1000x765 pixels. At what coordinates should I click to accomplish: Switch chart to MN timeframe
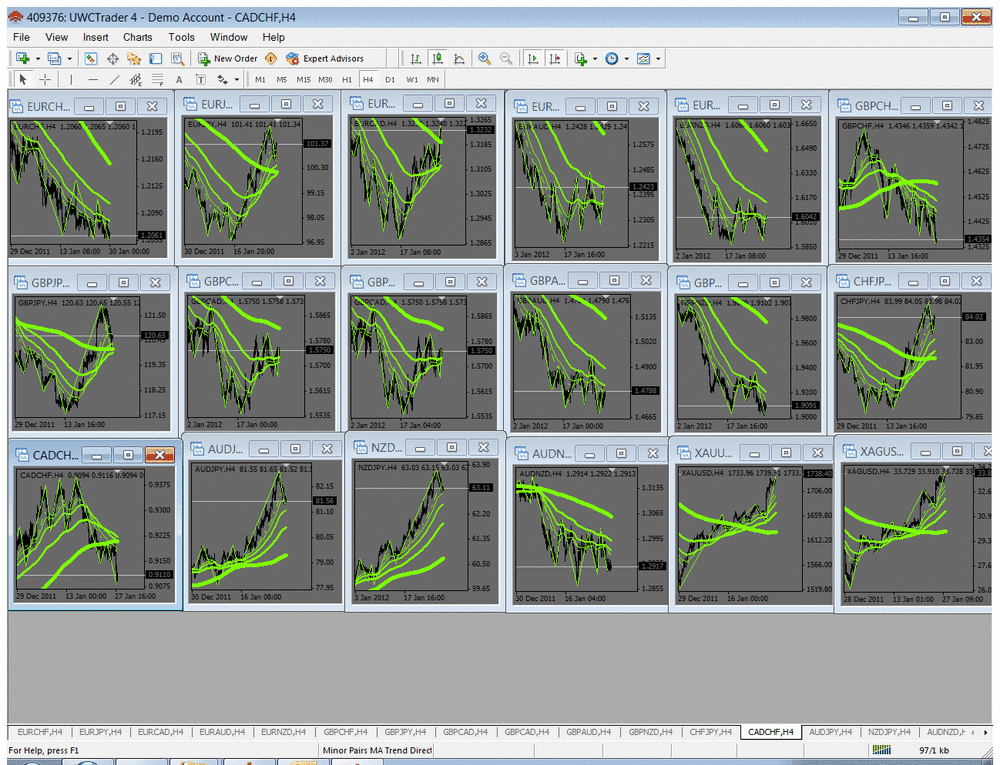(x=433, y=80)
